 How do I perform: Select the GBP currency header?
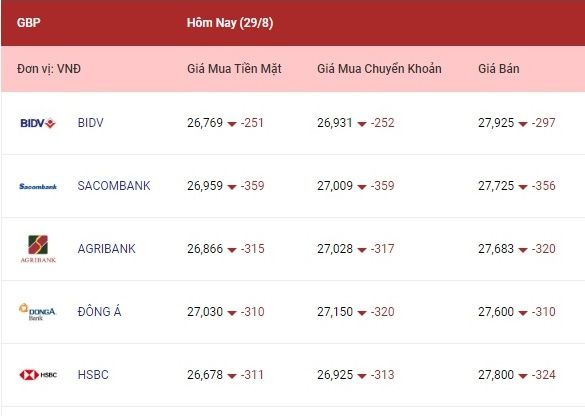coord(28,23)
